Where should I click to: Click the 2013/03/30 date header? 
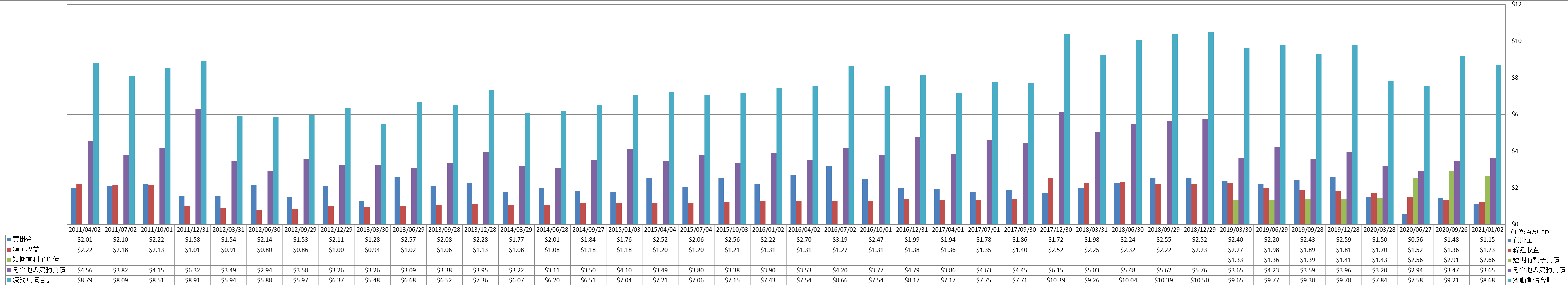(372, 230)
